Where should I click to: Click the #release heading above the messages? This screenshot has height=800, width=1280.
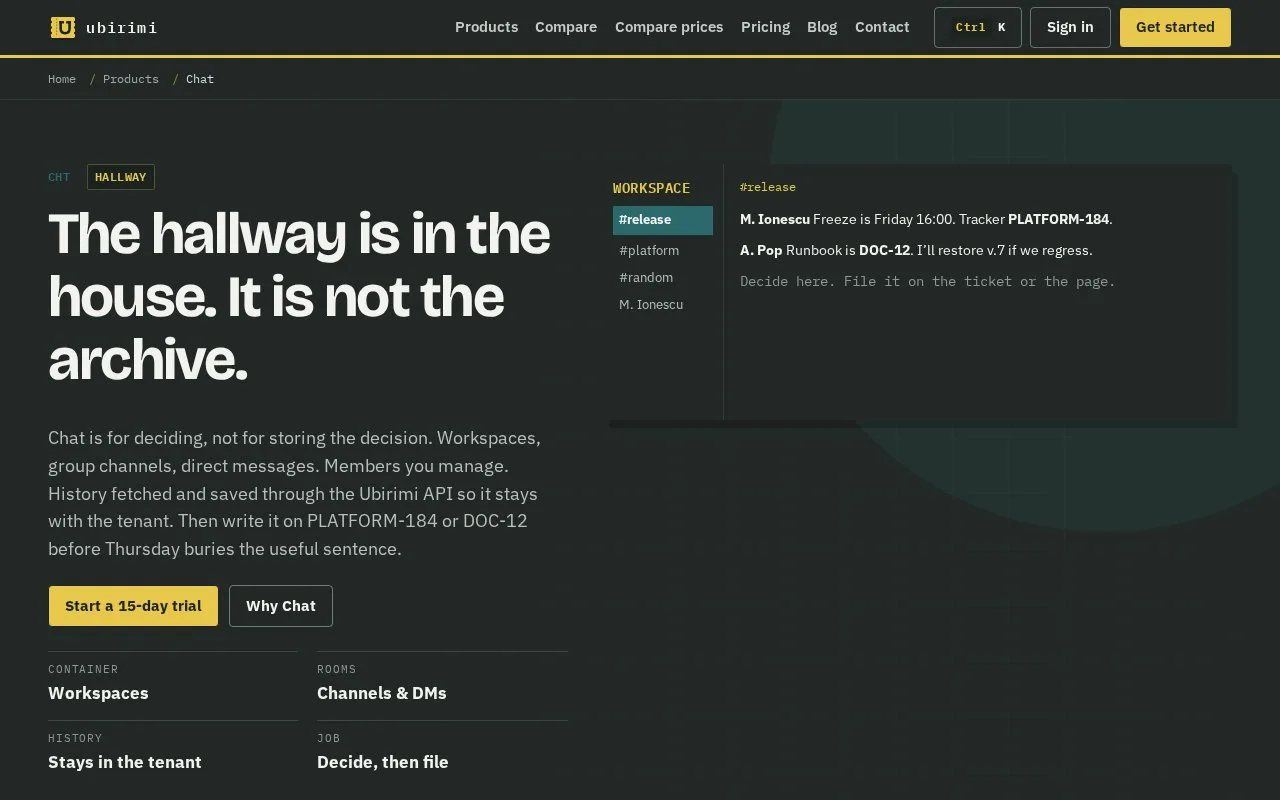click(x=768, y=187)
